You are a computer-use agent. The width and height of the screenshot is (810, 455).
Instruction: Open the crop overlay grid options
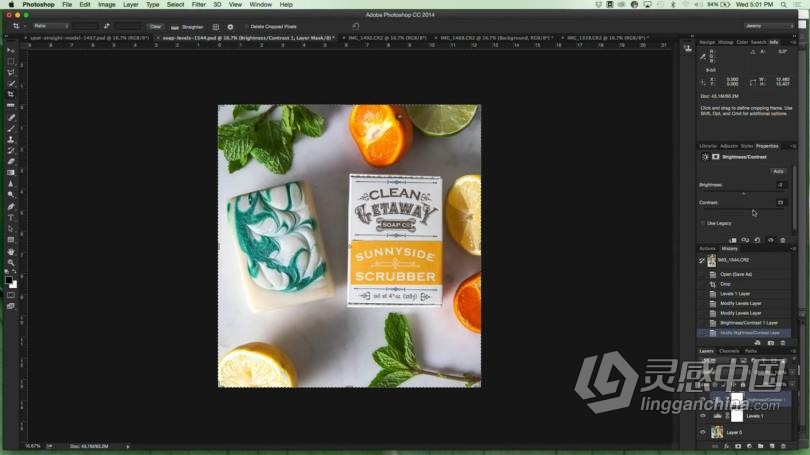point(216,27)
